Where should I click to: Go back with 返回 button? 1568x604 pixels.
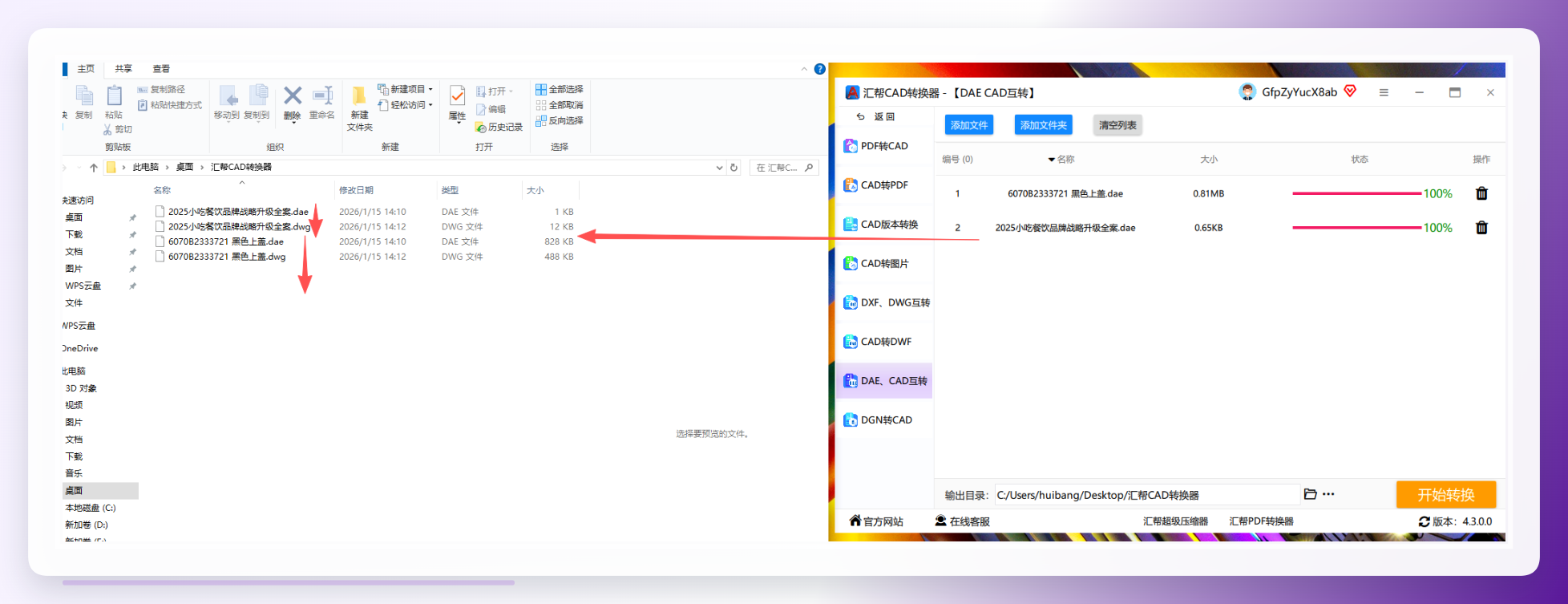pos(875,117)
